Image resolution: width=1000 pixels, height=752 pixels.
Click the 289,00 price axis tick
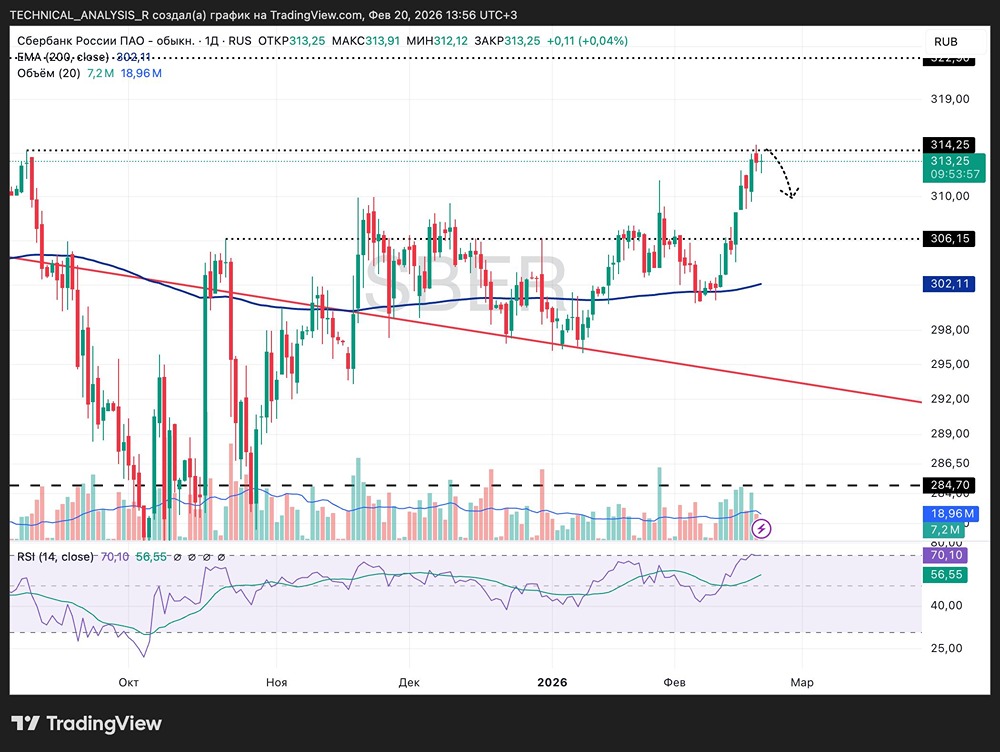tap(950, 433)
